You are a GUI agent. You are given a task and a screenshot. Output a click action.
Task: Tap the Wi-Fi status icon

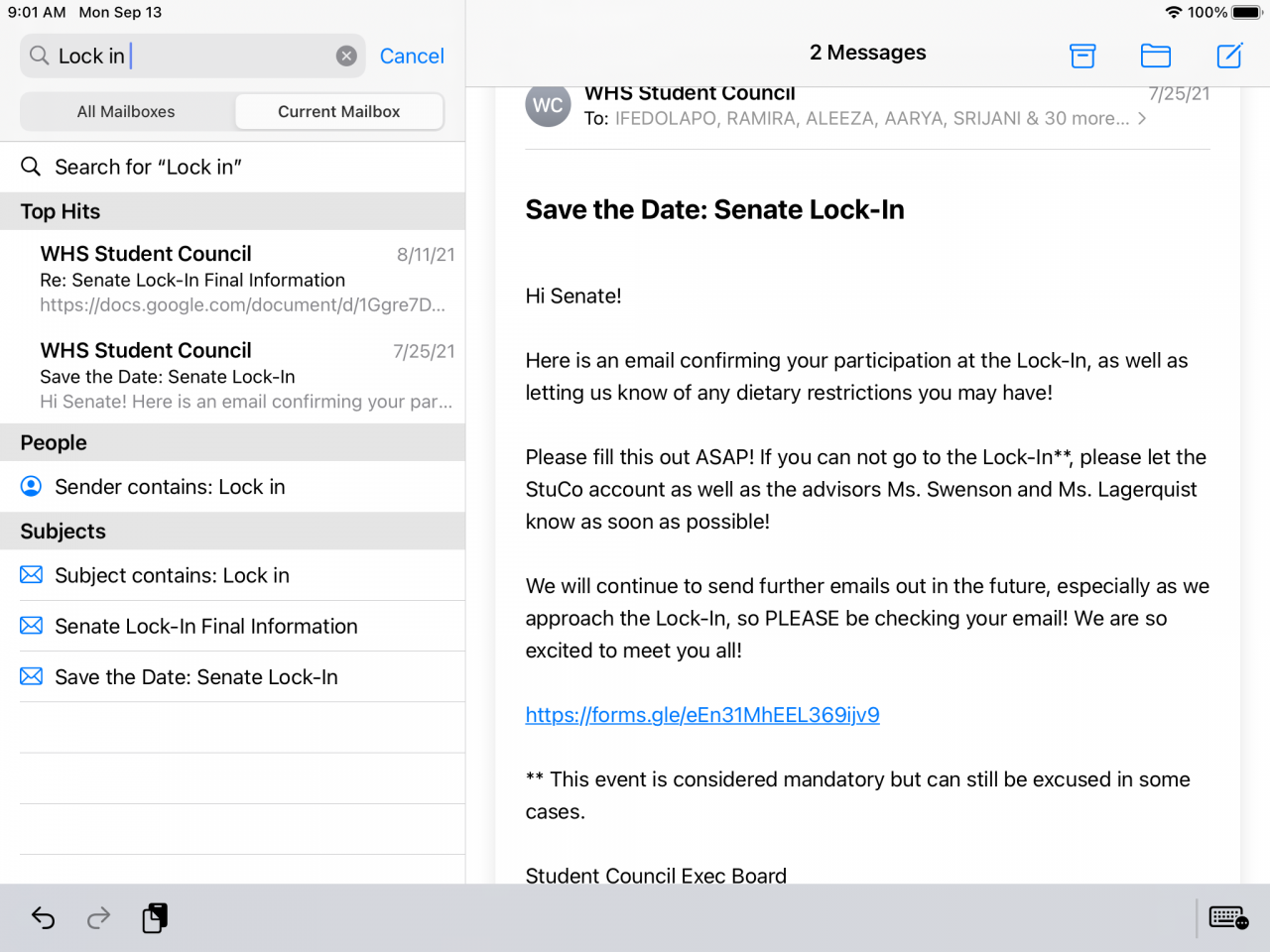1174,13
